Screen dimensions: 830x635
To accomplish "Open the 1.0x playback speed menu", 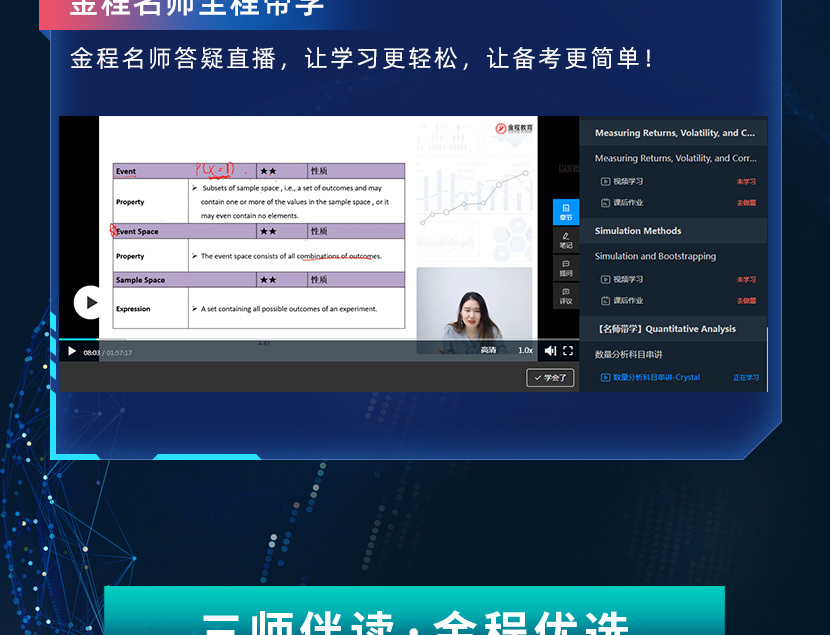I will [525, 351].
